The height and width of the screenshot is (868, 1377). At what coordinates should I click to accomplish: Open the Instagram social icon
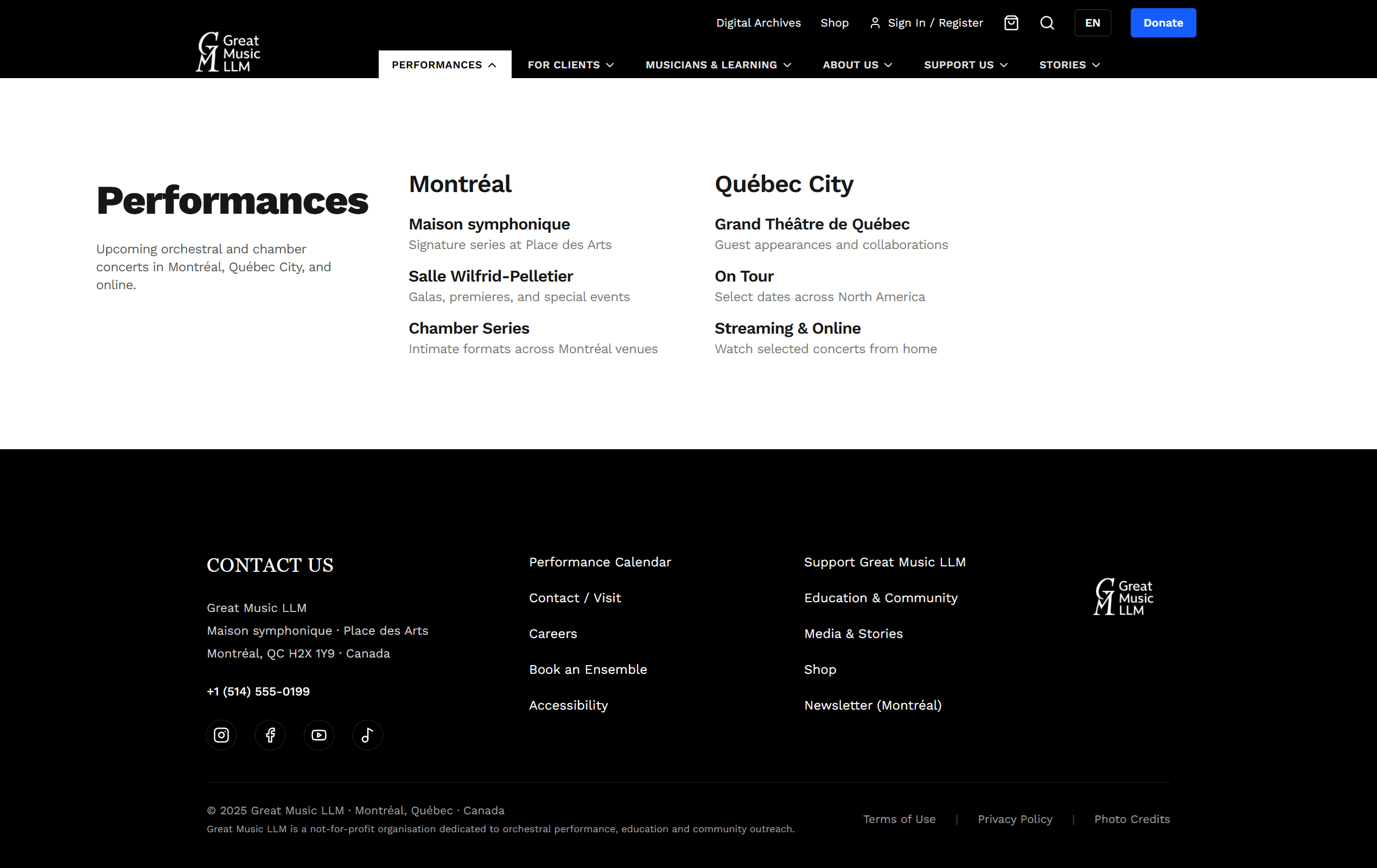pyautogui.click(x=221, y=735)
